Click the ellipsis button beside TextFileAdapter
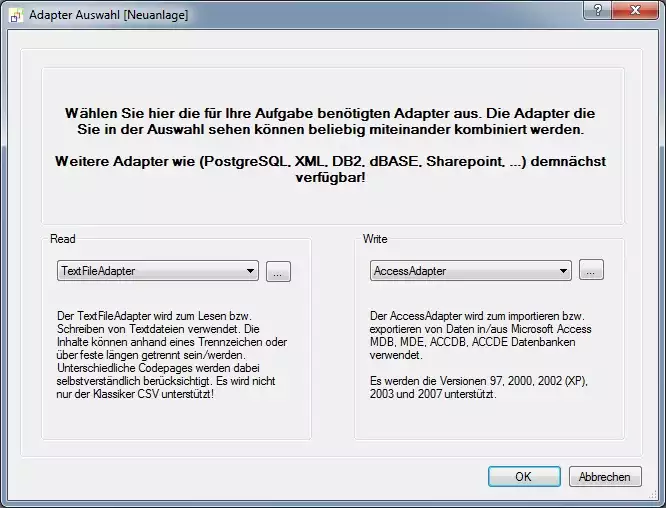Viewport: 666px width, 508px height. click(x=278, y=272)
